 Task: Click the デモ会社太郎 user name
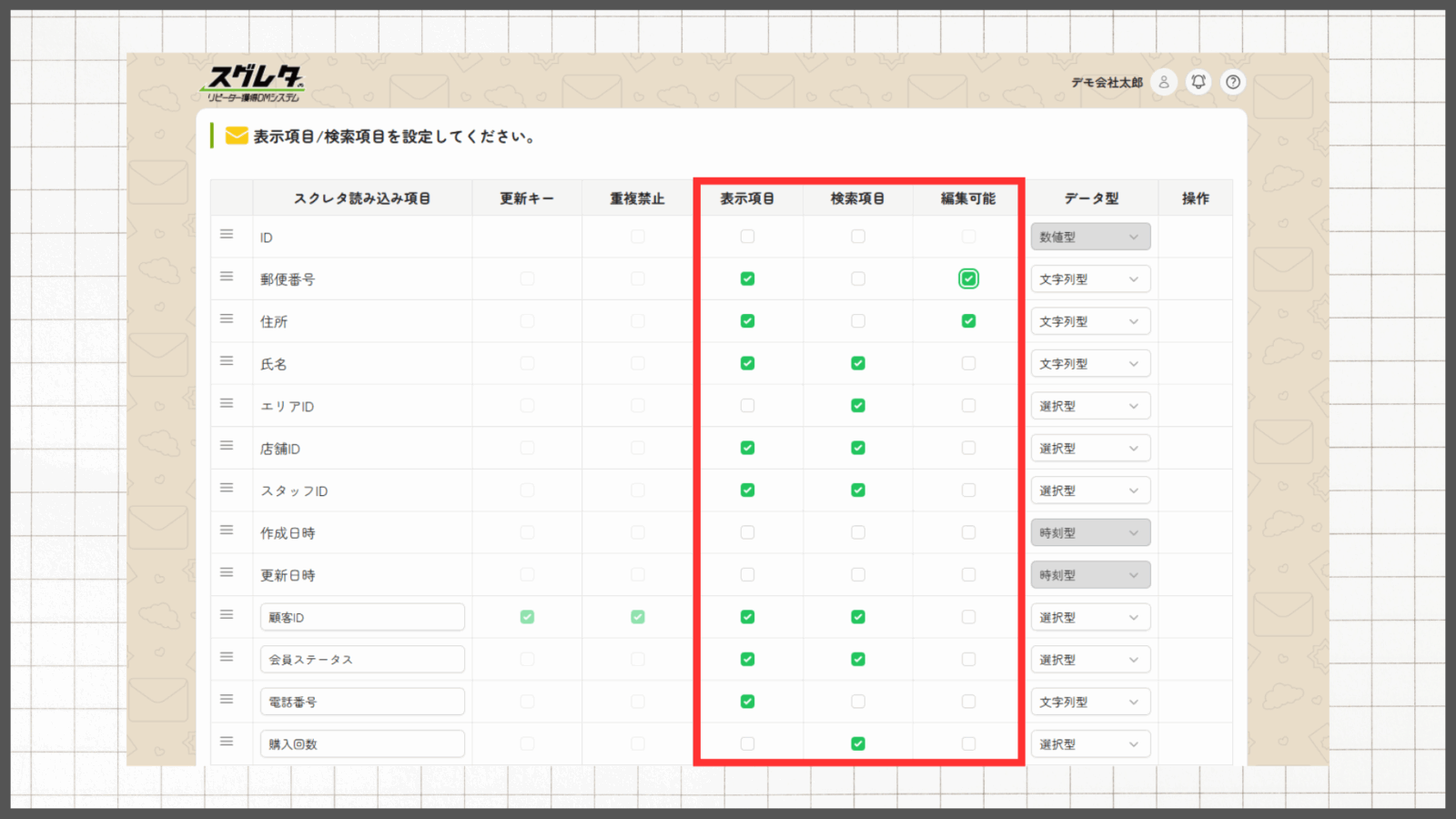1106,83
